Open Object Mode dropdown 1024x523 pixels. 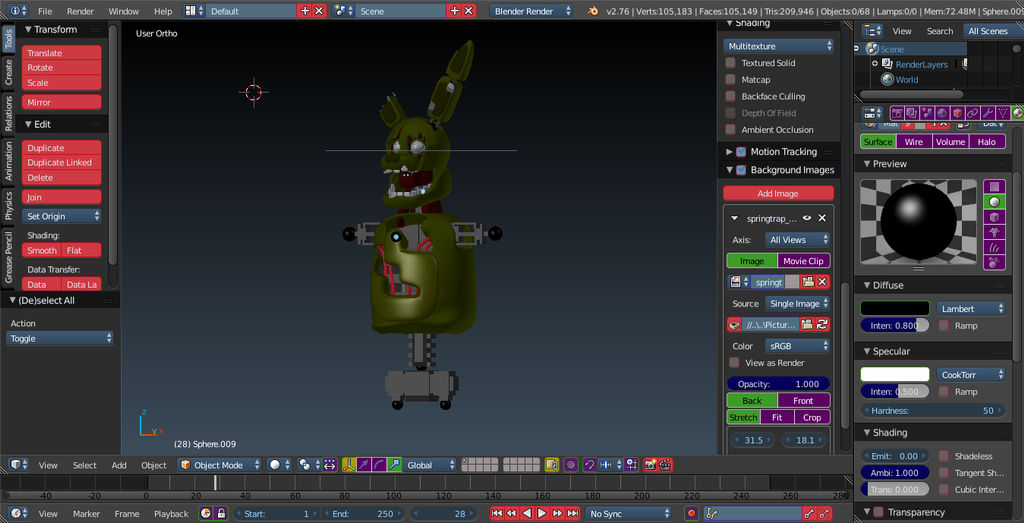pos(219,465)
